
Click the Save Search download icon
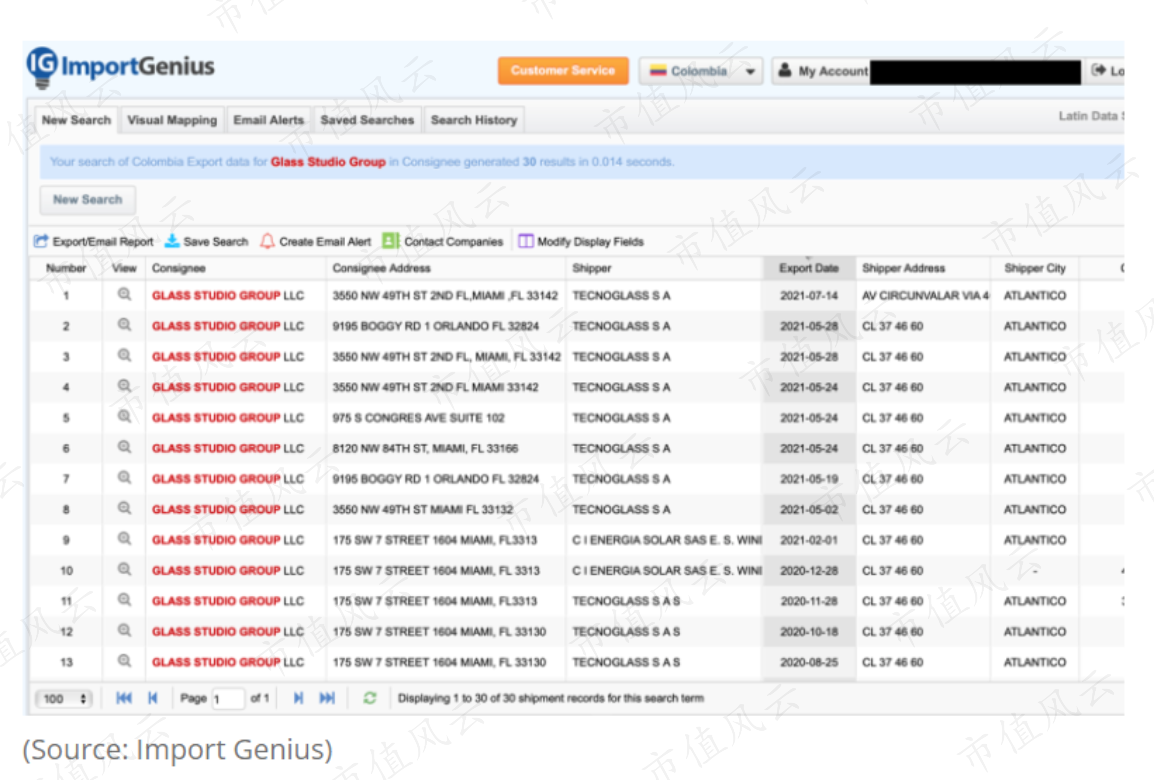tap(171, 241)
